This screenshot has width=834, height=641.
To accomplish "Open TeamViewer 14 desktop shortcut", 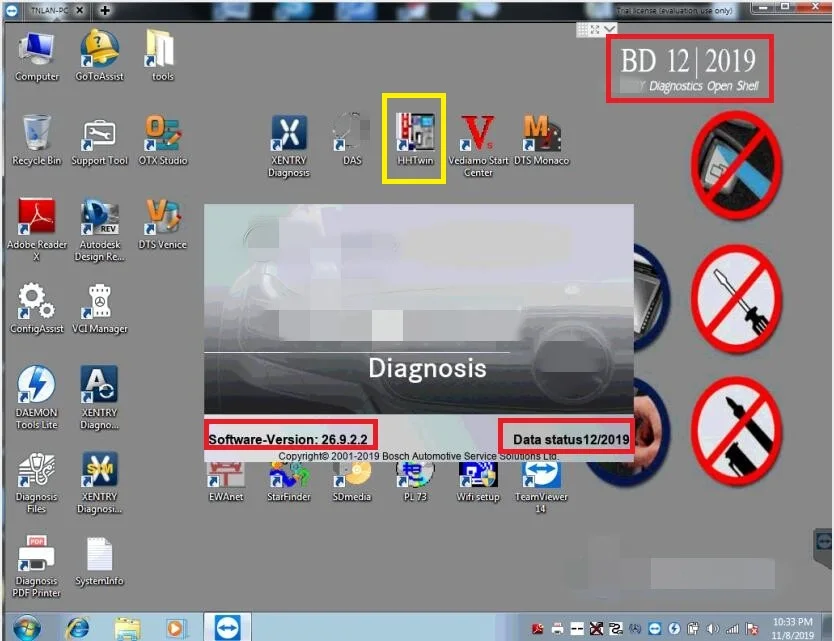I will click(x=541, y=488).
